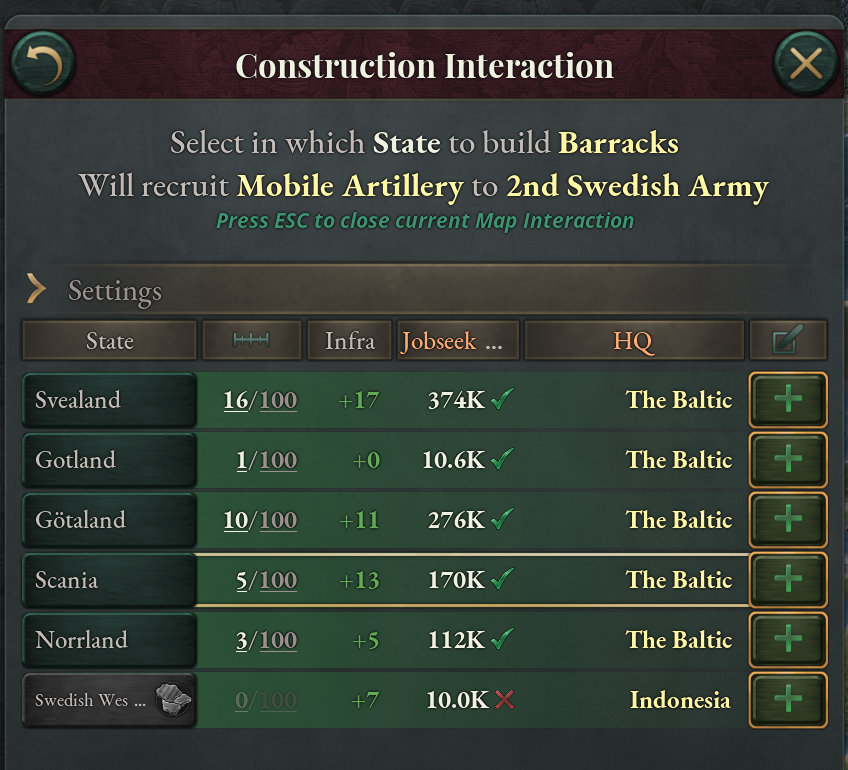
Task: Select the Swedish West Indies row
Action: click(x=108, y=699)
